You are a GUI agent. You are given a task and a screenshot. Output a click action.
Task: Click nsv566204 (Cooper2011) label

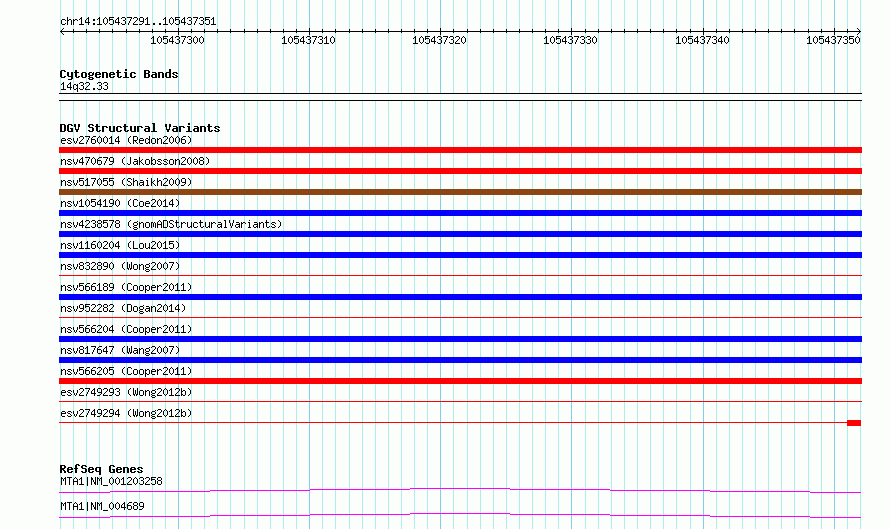[126, 329]
